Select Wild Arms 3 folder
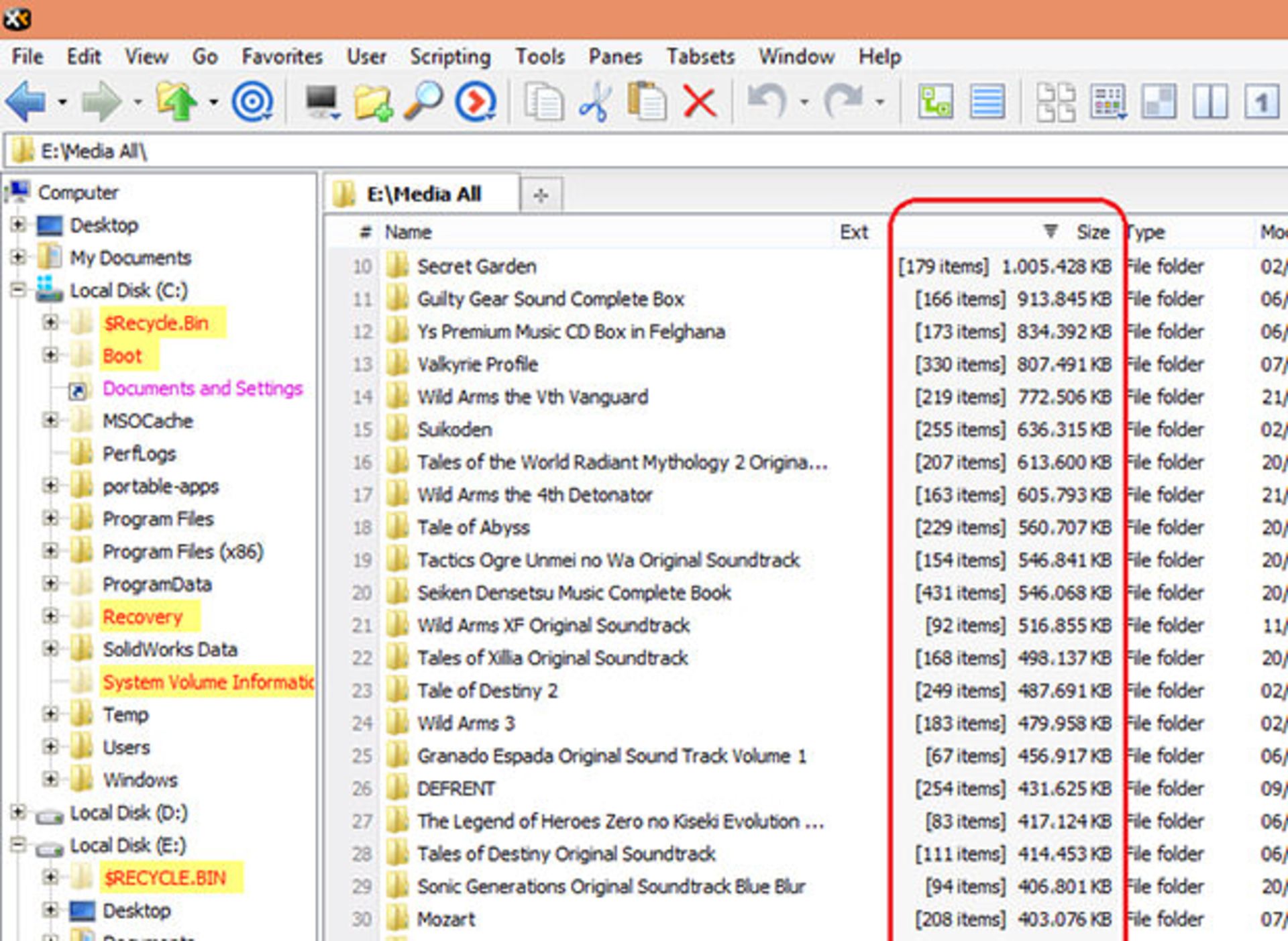 466,723
